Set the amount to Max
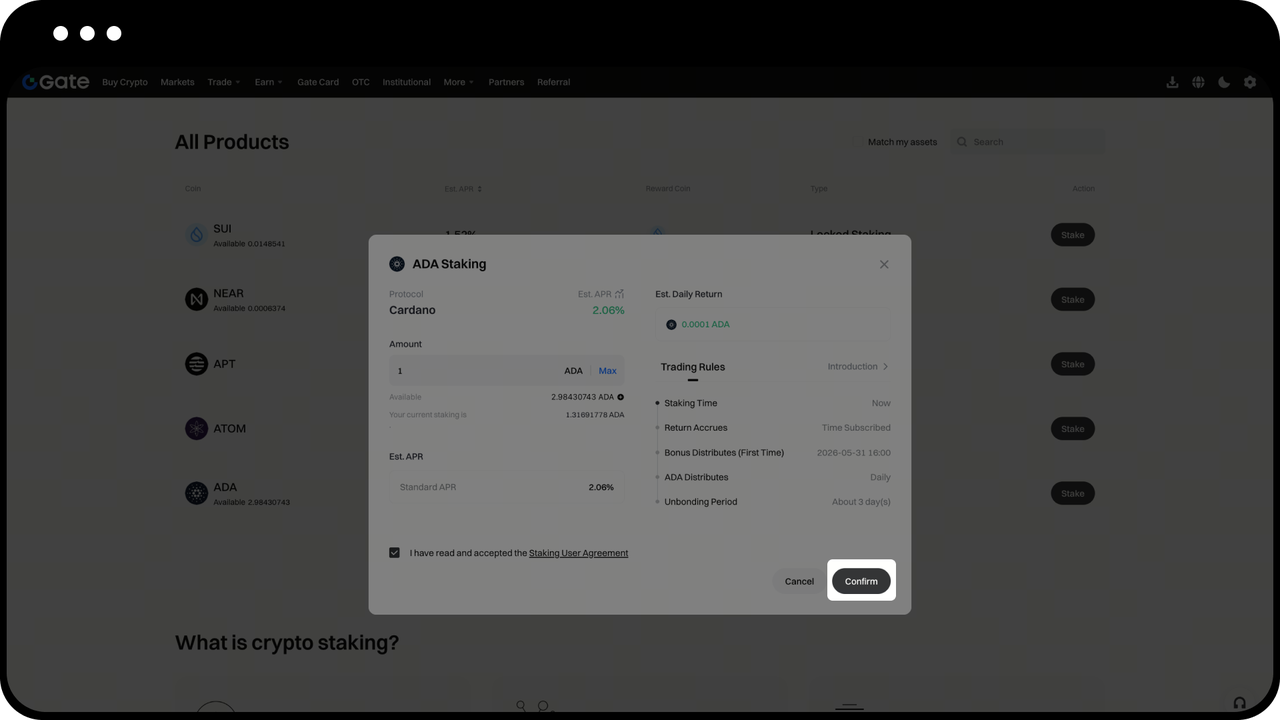Screen dimensions: 1280x720 point(608,371)
